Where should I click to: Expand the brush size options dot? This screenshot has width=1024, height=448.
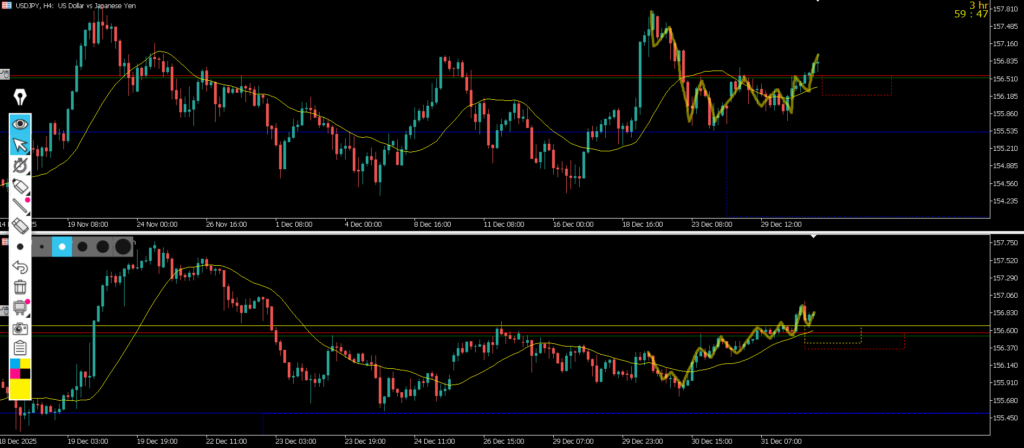20,246
